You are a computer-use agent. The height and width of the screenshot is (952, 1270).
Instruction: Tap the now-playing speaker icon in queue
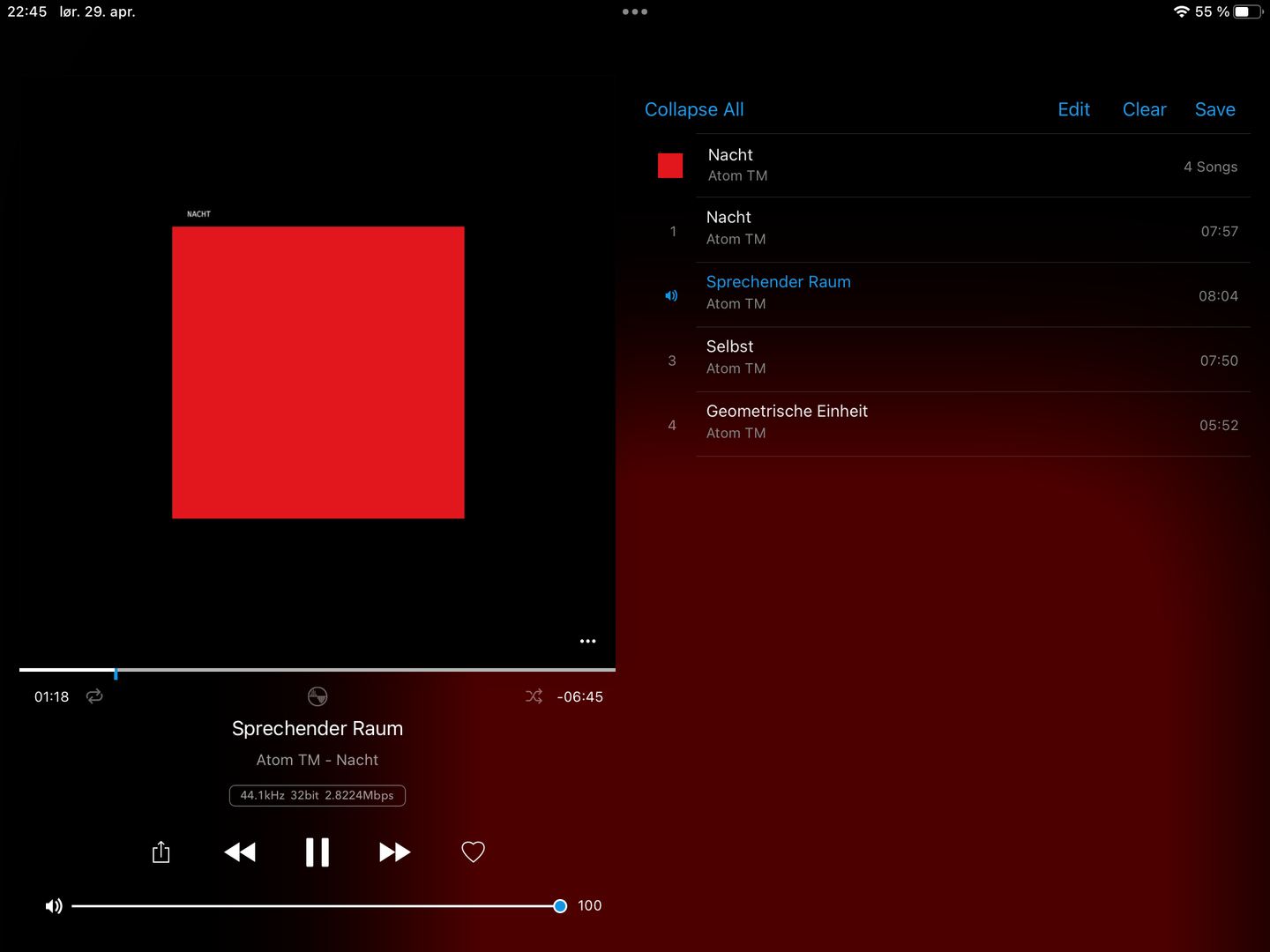(671, 295)
